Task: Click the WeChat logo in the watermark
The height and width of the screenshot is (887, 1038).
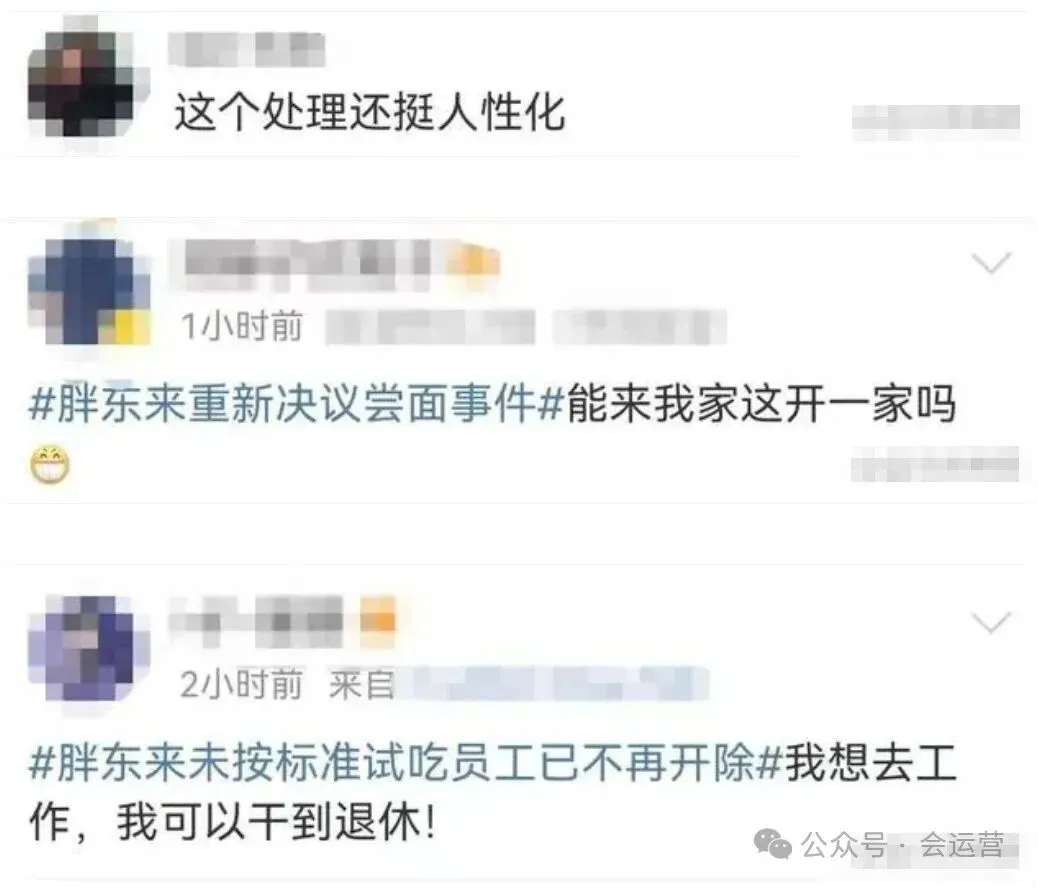Action: click(x=773, y=843)
